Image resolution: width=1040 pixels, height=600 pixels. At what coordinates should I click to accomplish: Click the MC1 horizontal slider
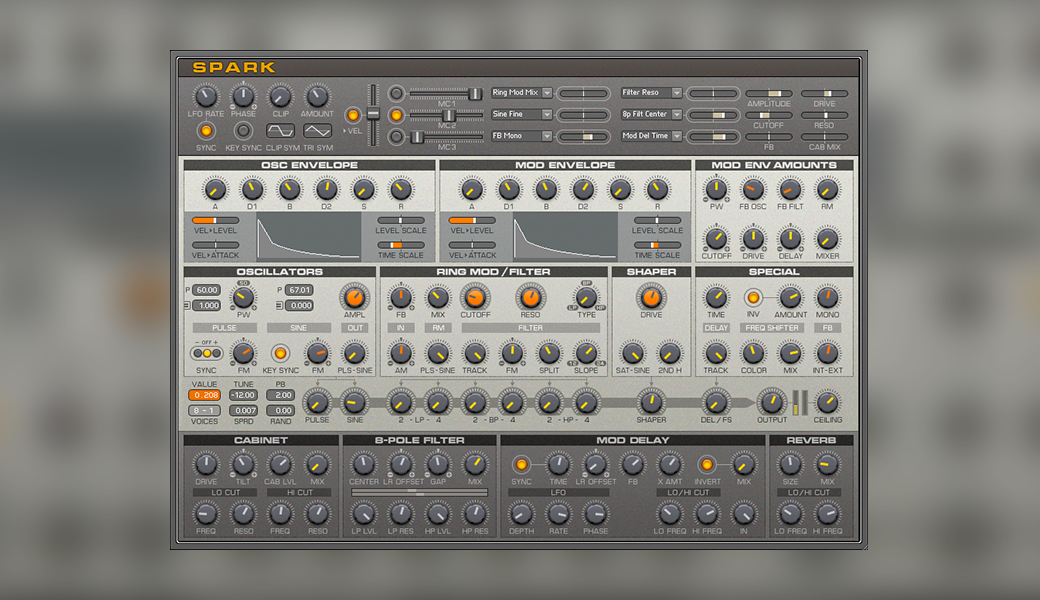tap(446, 94)
